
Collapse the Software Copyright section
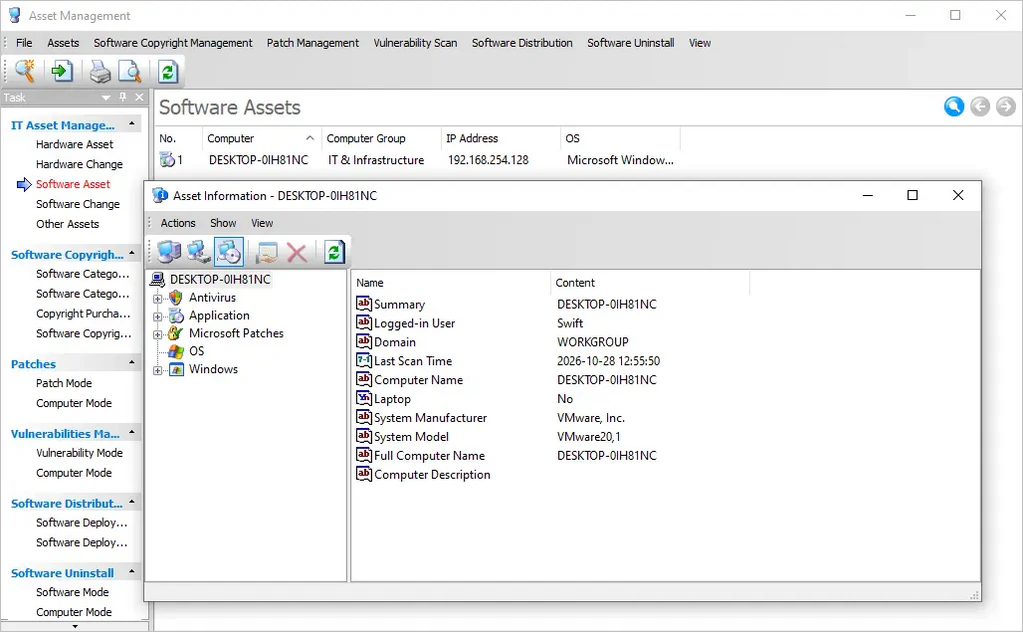click(x=132, y=253)
